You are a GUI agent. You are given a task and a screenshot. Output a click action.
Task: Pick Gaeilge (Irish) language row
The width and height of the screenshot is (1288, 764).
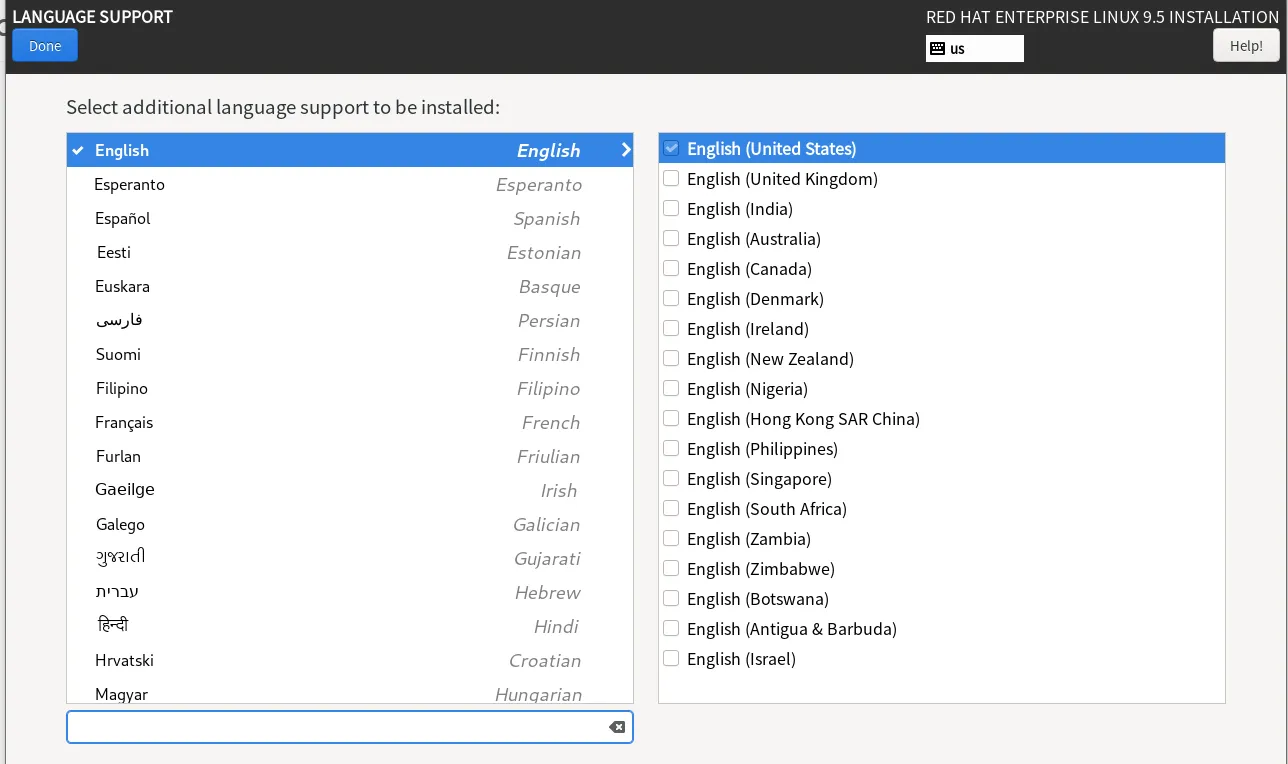[350, 490]
